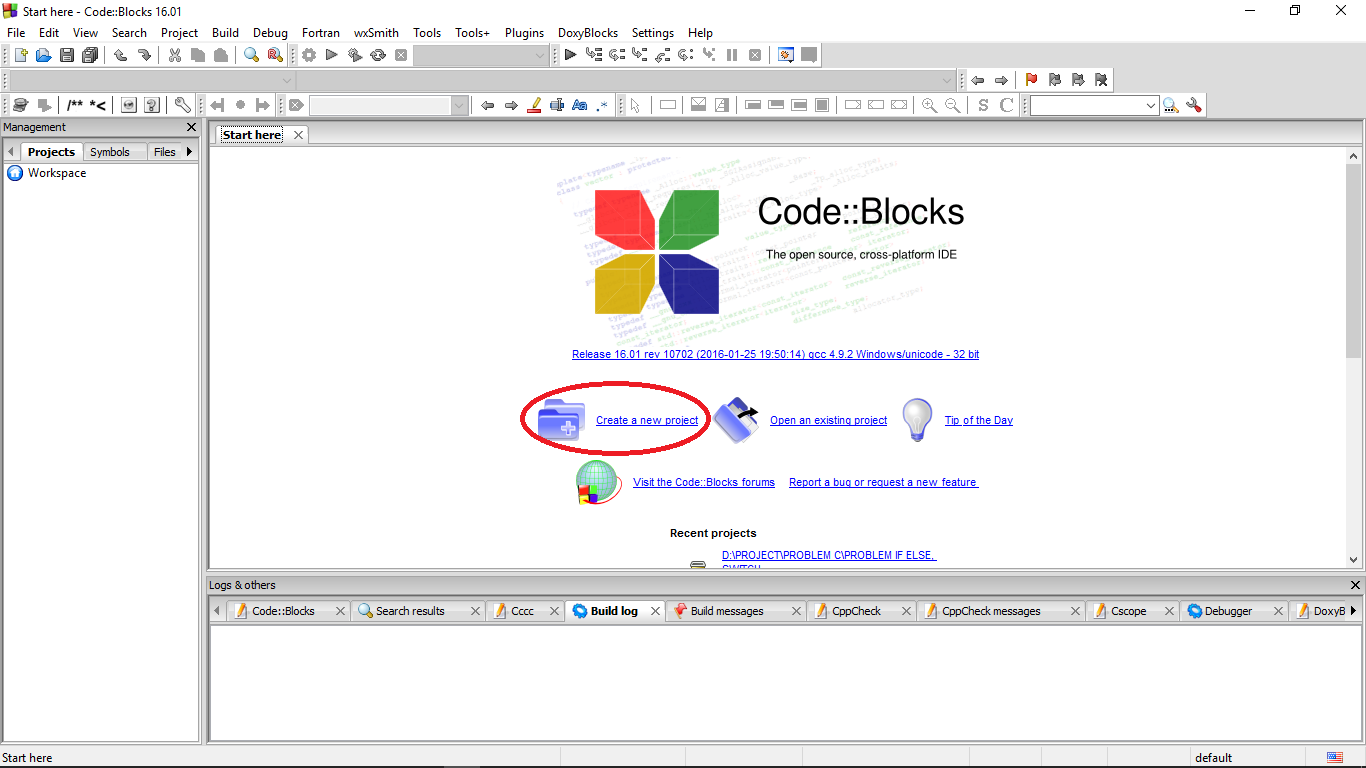The width and height of the screenshot is (1366, 768).
Task: Close the Management panel
Action: (192, 127)
